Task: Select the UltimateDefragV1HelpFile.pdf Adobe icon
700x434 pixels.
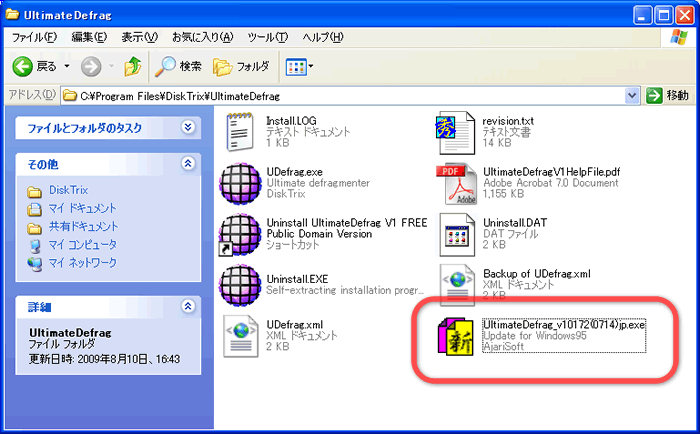Action: [x=456, y=184]
